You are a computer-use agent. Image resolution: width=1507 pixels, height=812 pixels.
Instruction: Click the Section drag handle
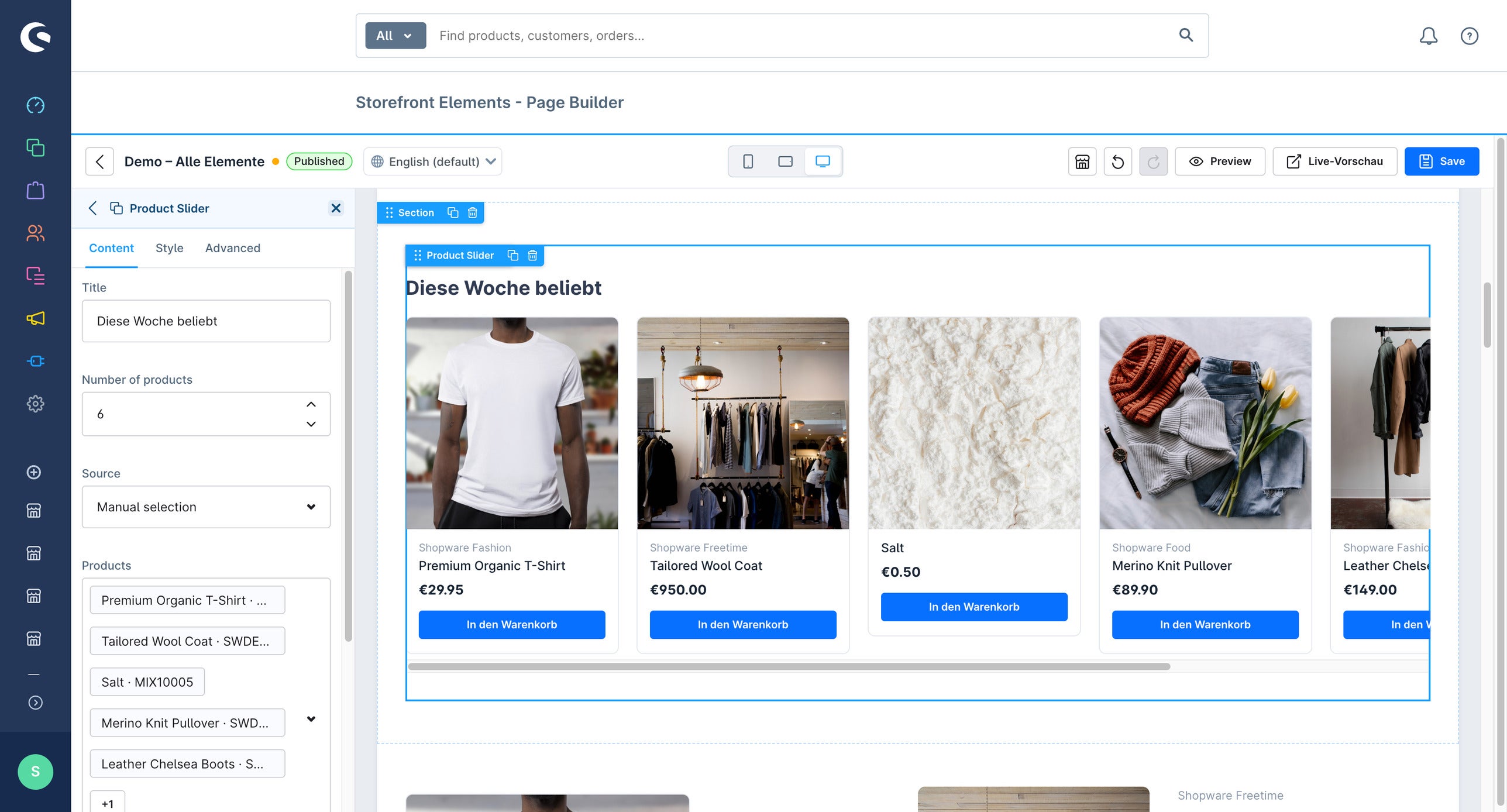389,212
